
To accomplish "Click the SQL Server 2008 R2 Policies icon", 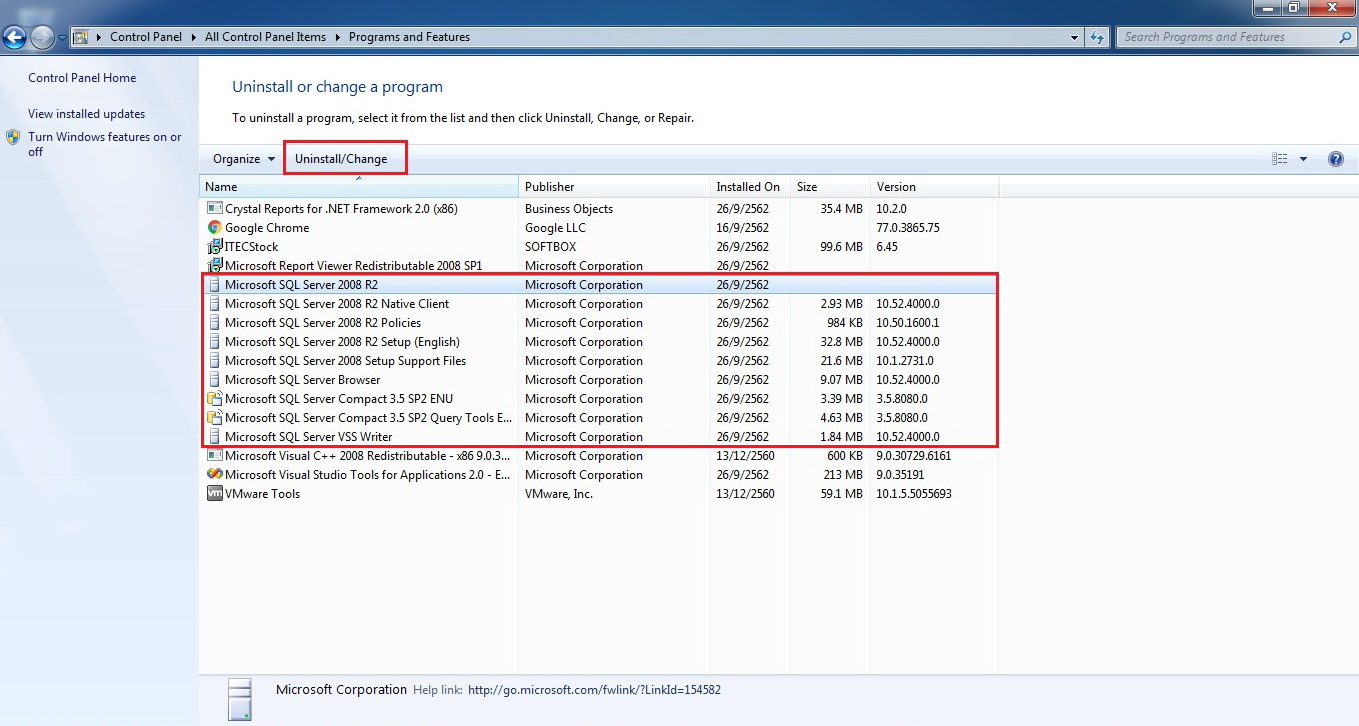I will (214, 323).
